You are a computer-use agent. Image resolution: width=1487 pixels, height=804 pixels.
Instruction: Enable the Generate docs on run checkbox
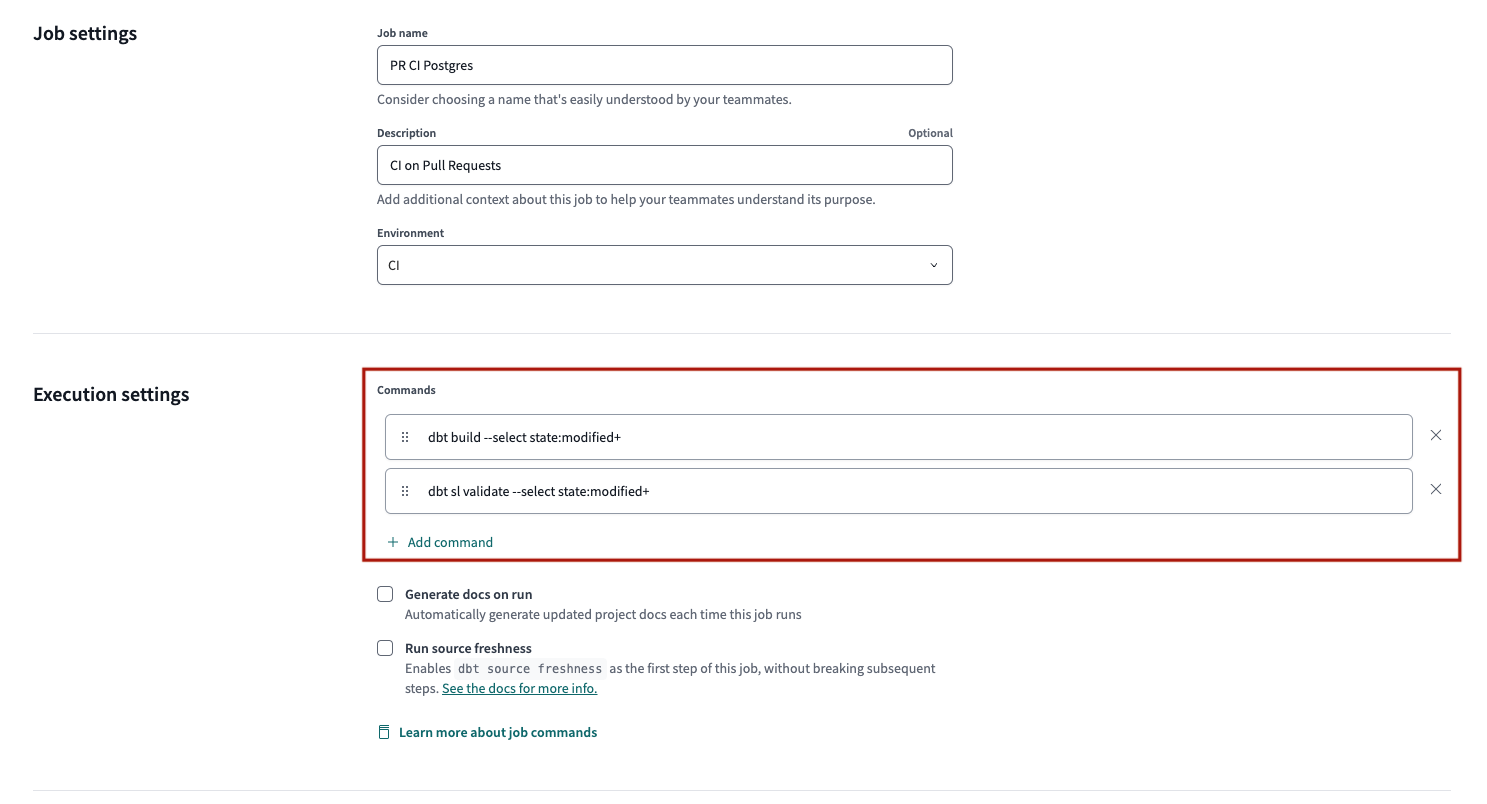tap(385, 594)
